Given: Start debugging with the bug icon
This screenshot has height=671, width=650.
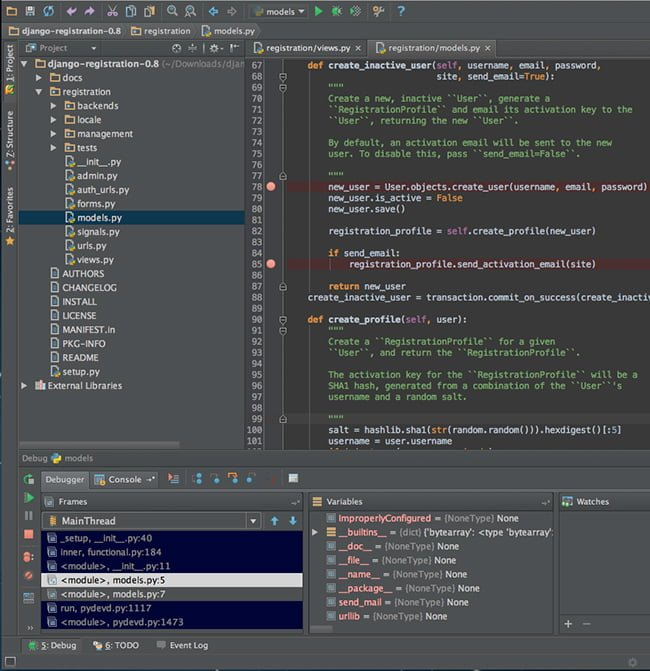Looking at the screenshot, I should pyautogui.click(x=337, y=12).
